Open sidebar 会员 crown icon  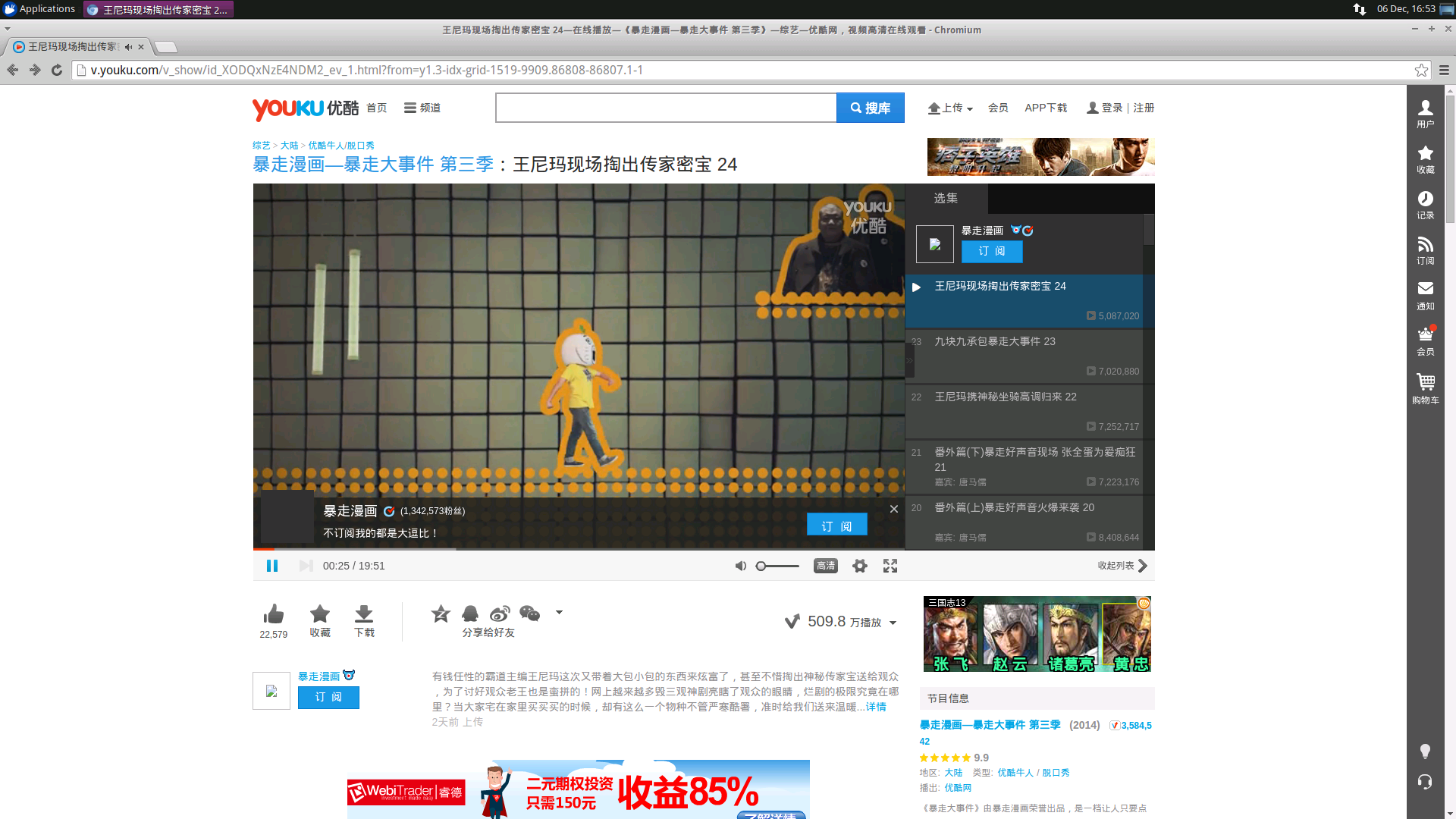click(1426, 341)
